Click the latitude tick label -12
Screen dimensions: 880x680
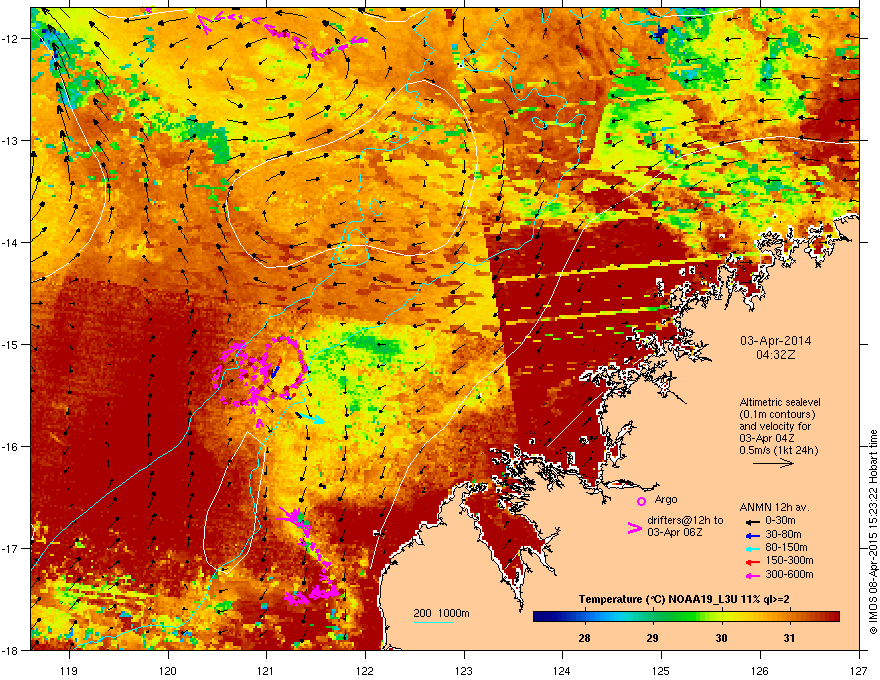[10, 39]
